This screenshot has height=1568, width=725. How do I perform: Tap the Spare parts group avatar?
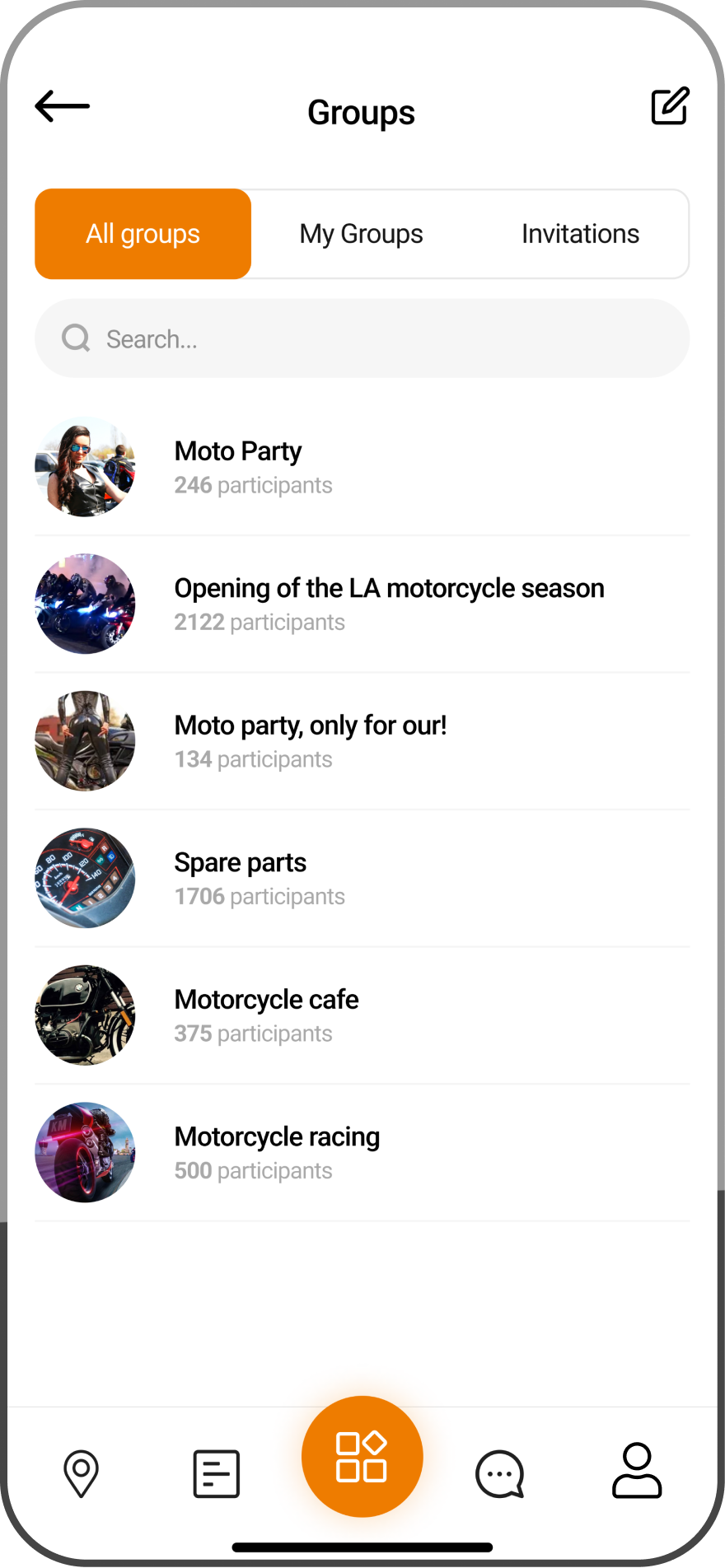[85, 878]
